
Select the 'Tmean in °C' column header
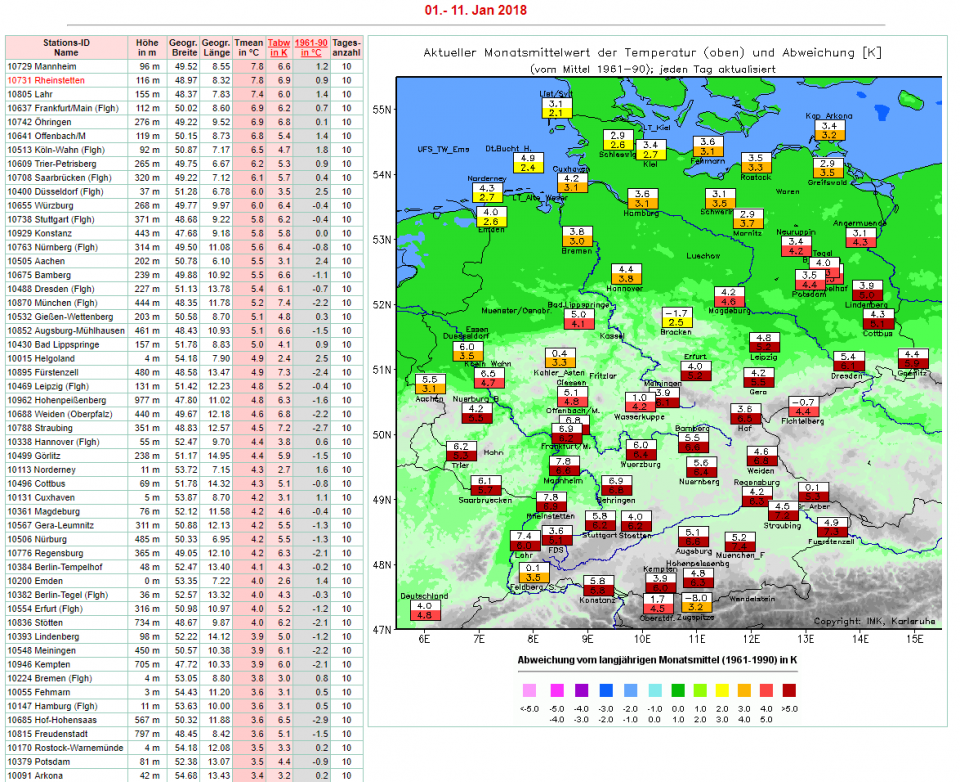click(248, 49)
